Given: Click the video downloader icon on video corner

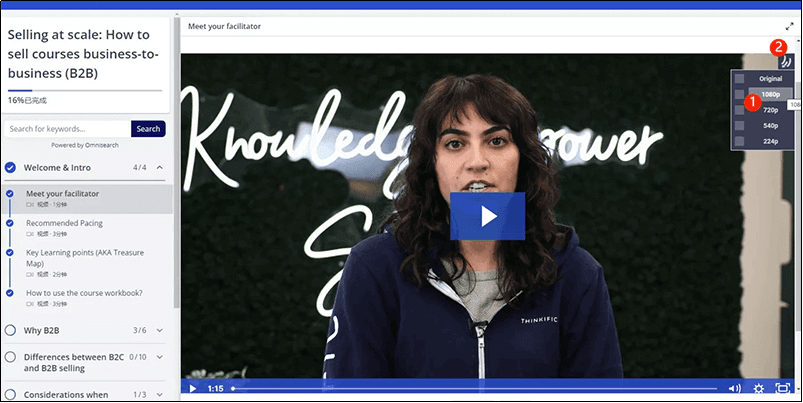Looking at the screenshot, I should pos(784,61).
